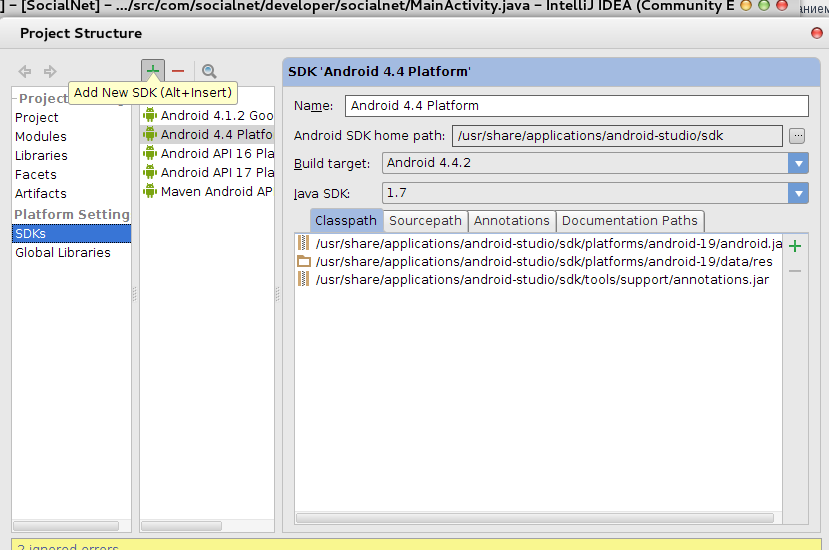The image size is (829, 550).
Task: Open Global Libraries in the sidebar
Action: pos(62,253)
